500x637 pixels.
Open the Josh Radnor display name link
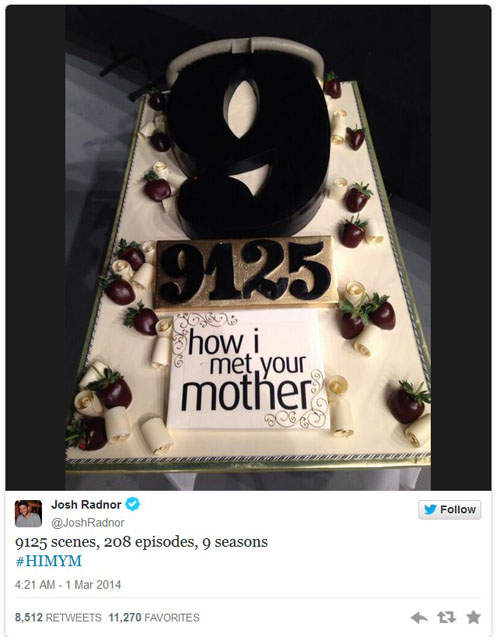pyautogui.click(x=86, y=505)
